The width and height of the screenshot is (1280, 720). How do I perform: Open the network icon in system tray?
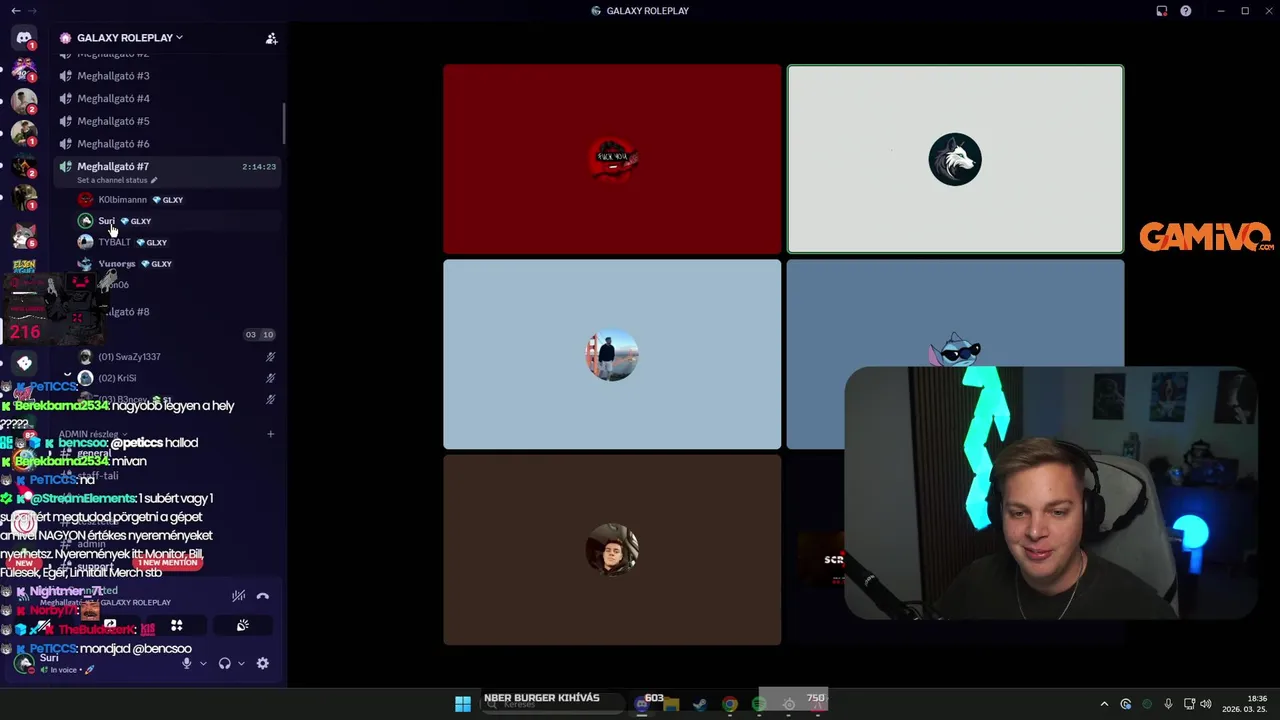coord(1189,704)
